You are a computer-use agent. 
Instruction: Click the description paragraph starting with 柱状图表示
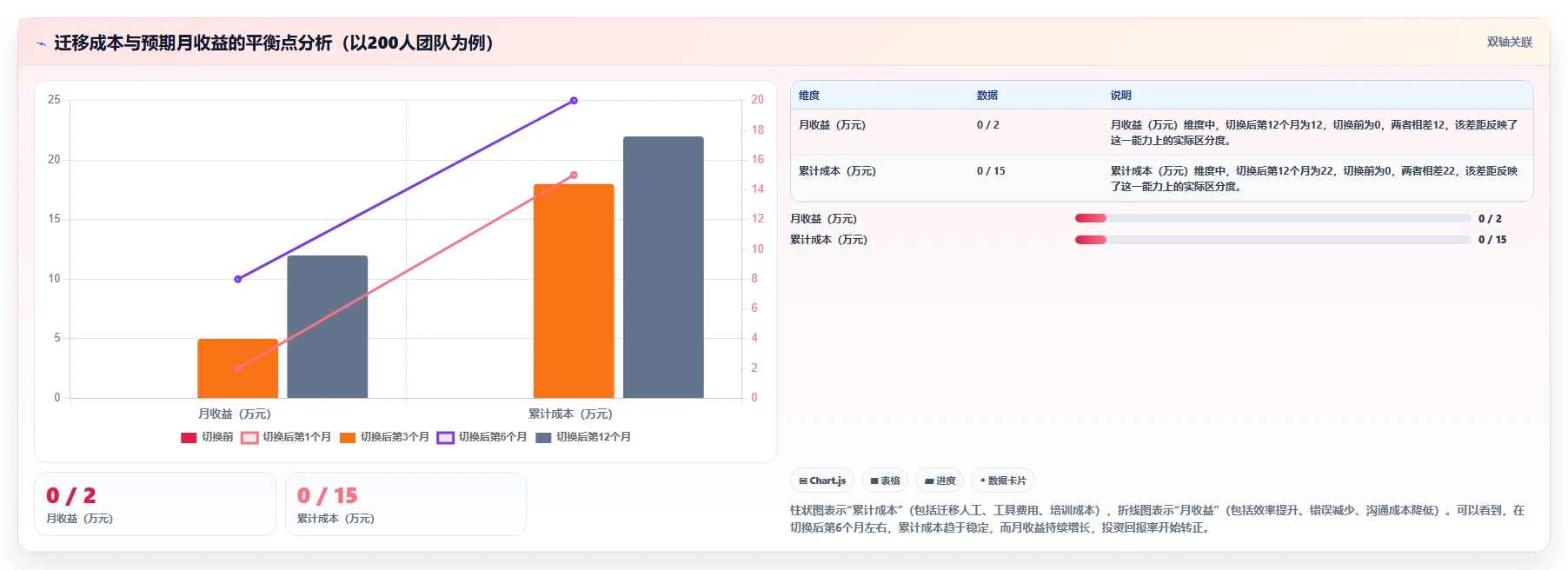click(x=1157, y=519)
